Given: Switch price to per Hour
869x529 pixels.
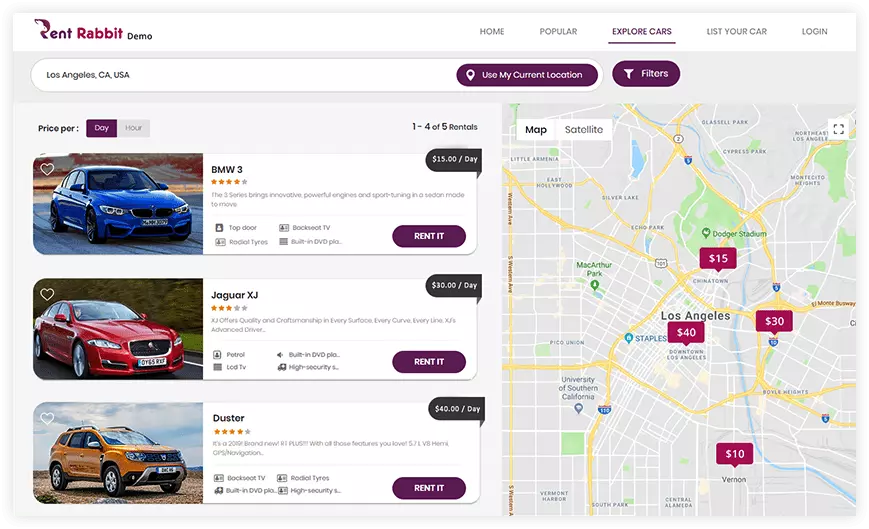Looking at the screenshot, I should pos(134,128).
